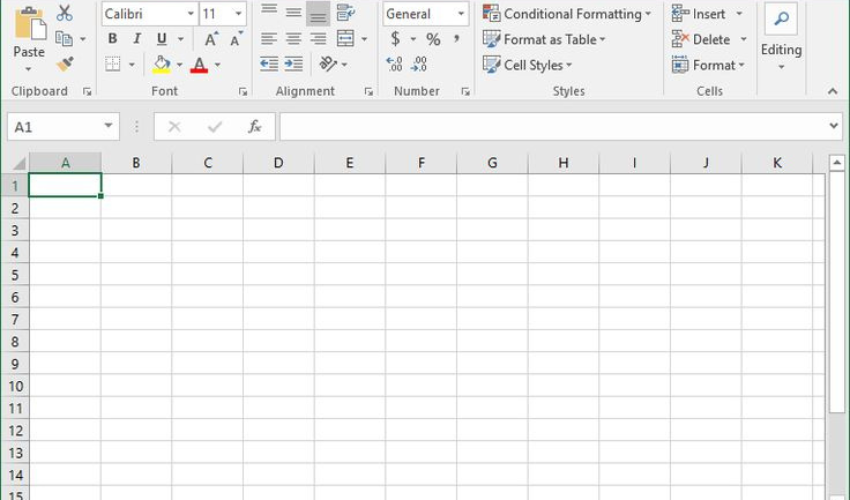850x500 pixels.
Task: Toggle Bold formatting
Action: coord(112,39)
